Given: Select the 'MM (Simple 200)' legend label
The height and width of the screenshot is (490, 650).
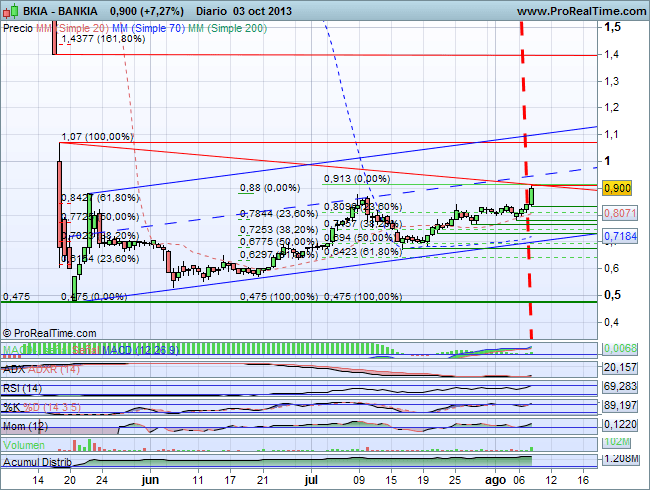Looking at the screenshot, I should click(228, 28).
